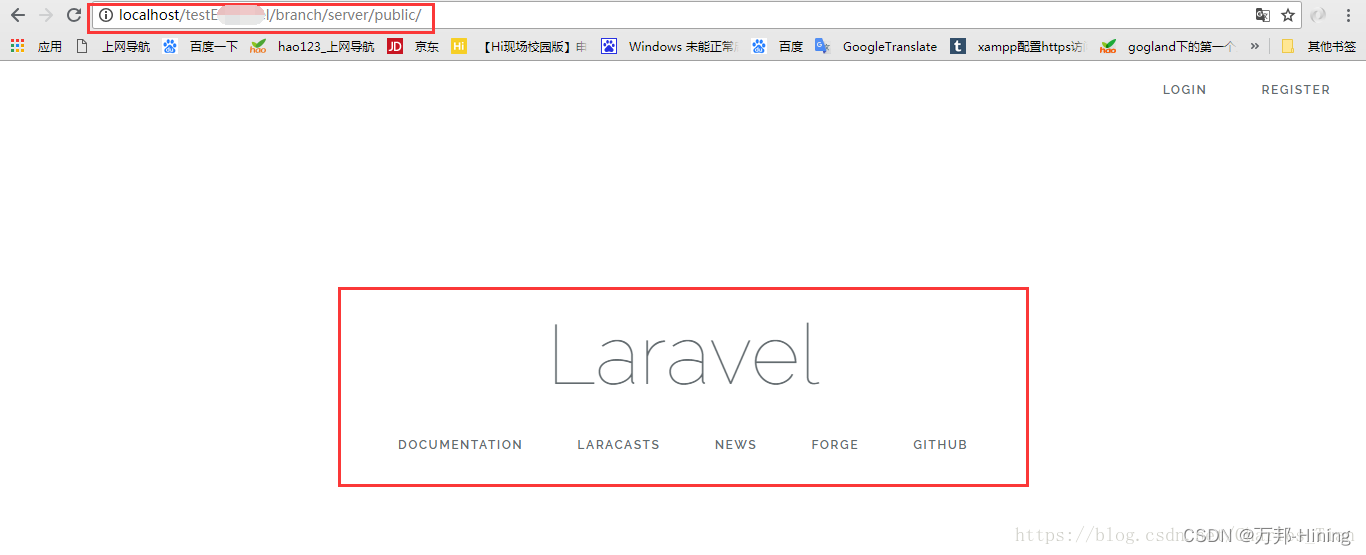Open the 上网导航 bookmark
This screenshot has width=1366, height=555.
[113, 46]
